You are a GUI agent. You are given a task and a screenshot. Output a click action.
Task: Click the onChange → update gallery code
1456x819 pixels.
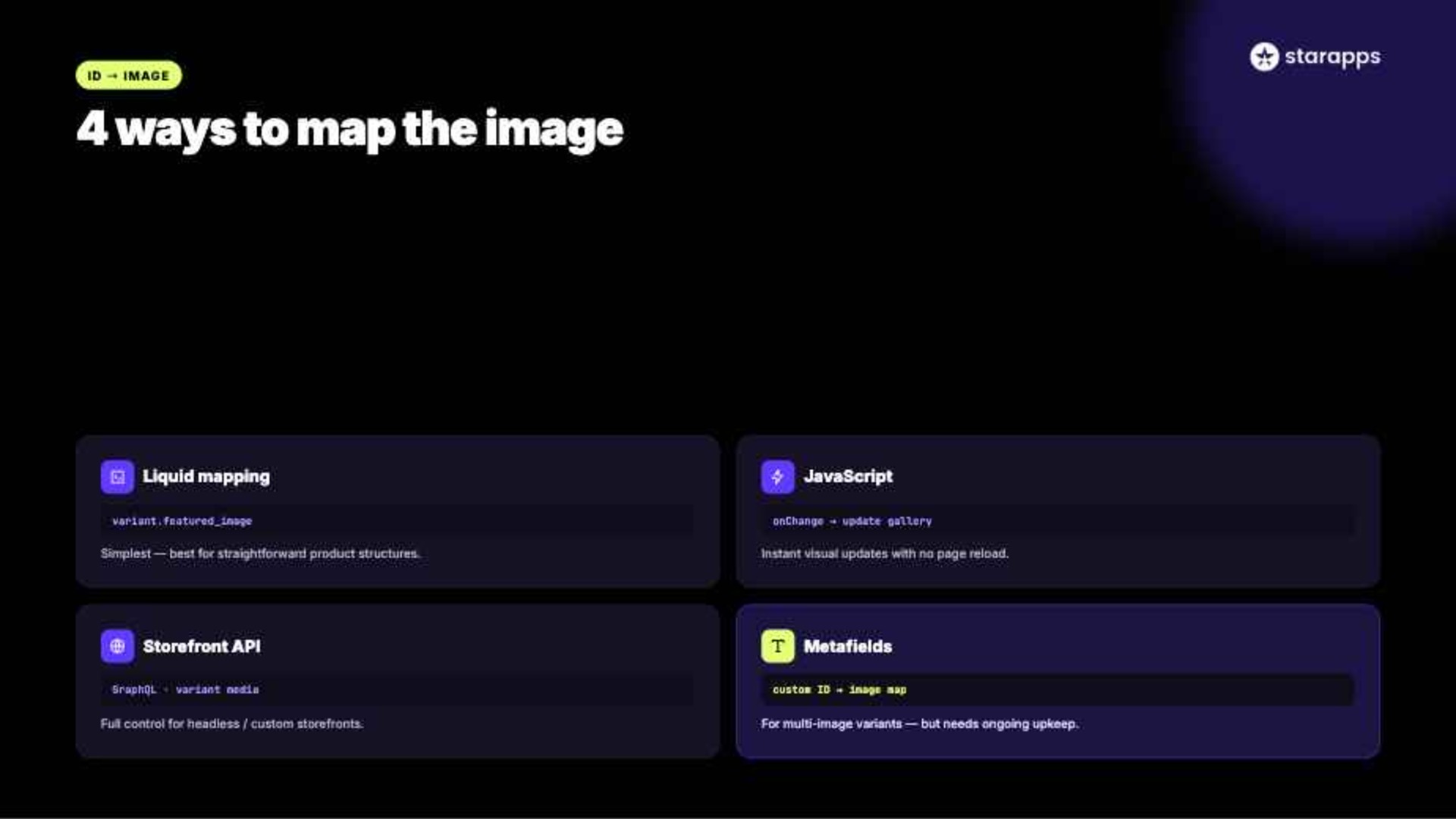point(852,521)
